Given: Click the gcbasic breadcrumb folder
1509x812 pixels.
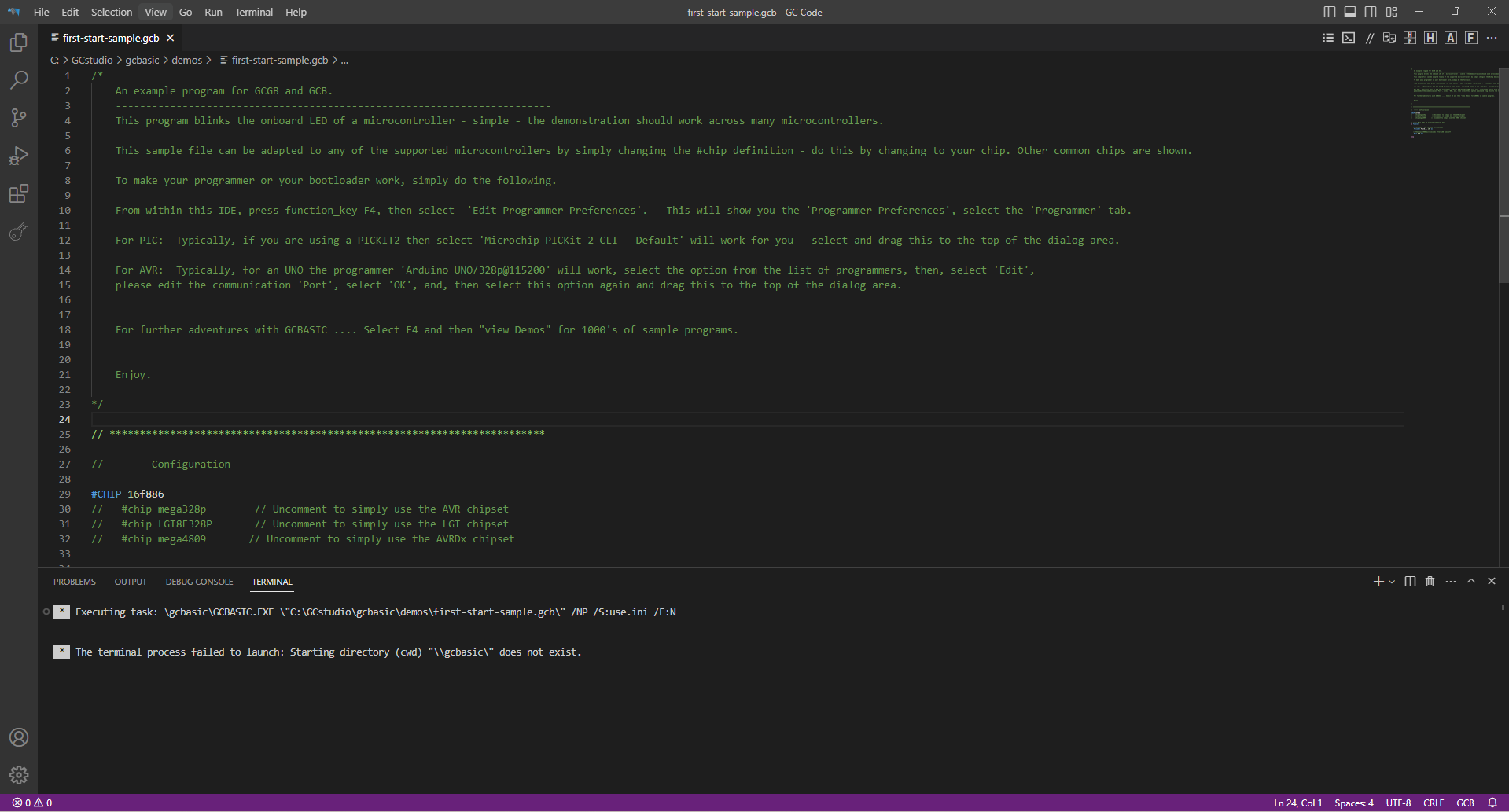Looking at the screenshot, I should pos(142,60).
